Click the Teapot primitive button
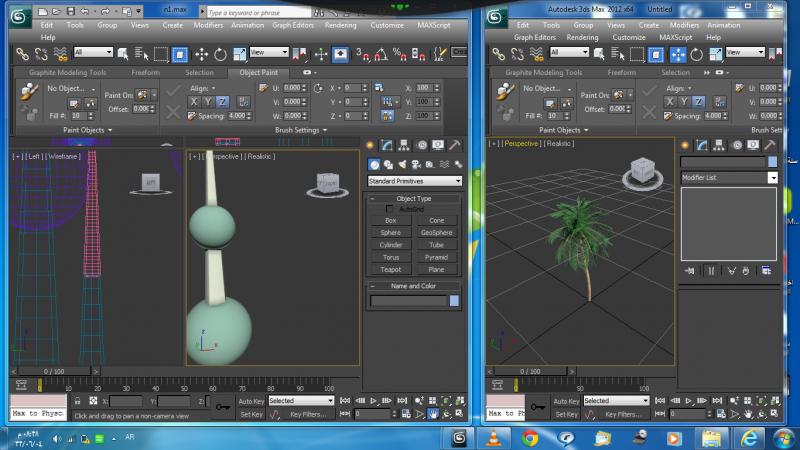This screenshot has width=800, height=450. [390, 269]
